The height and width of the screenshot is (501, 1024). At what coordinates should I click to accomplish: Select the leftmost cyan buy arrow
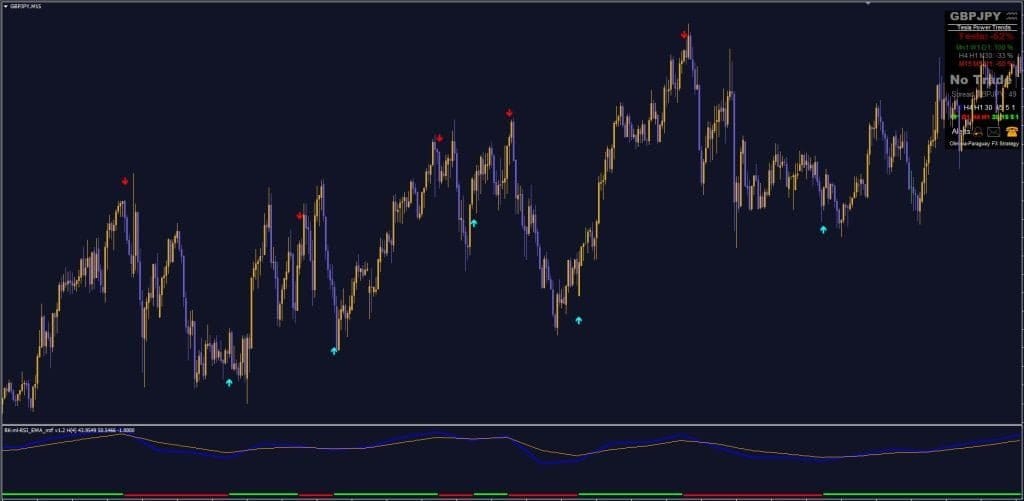(229, 382)
